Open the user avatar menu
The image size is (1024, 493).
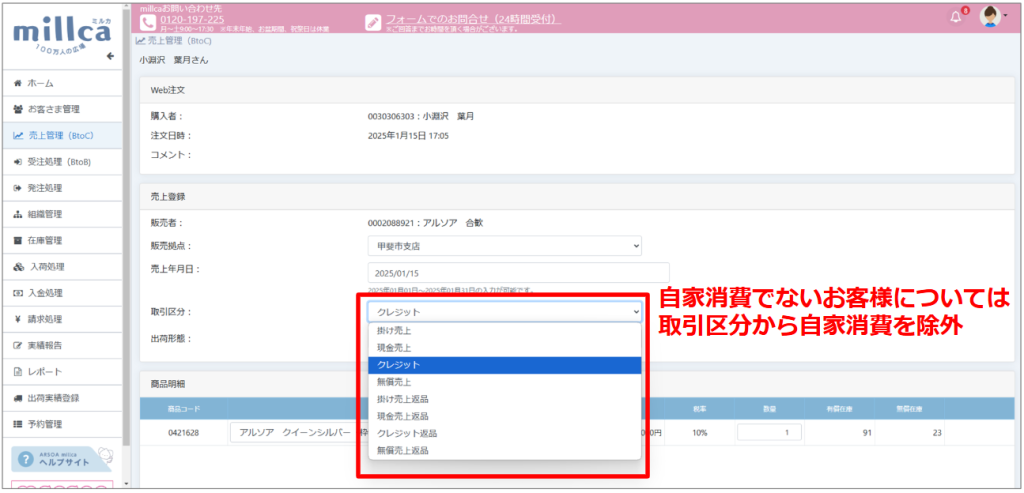point(991,17)
